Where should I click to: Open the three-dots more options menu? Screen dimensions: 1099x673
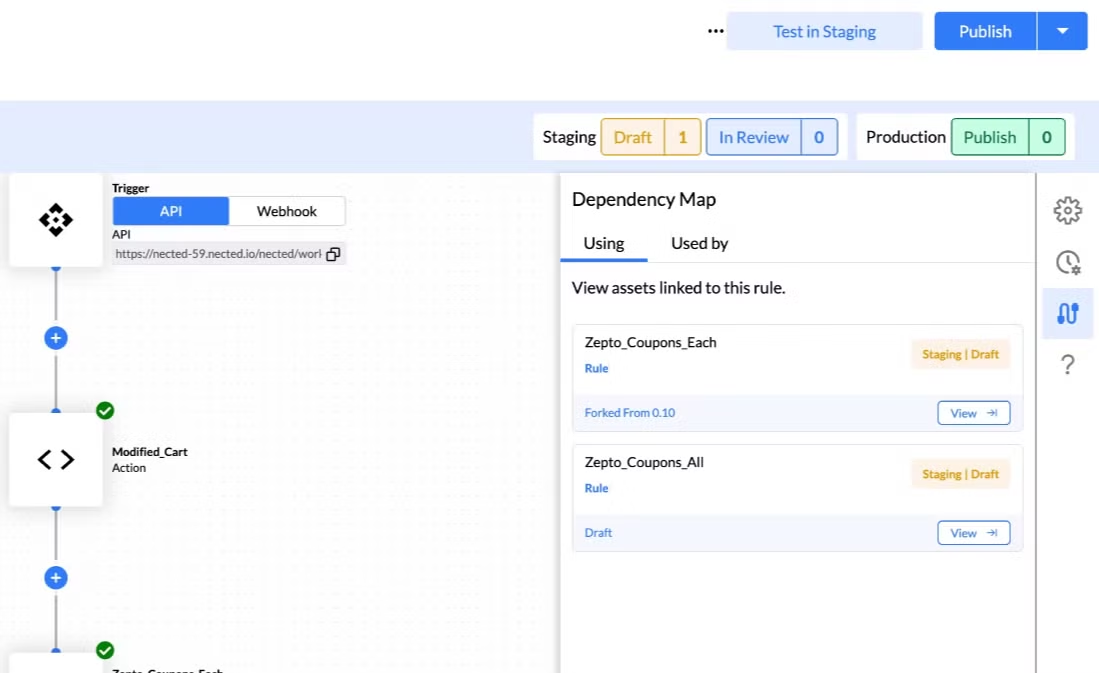[715, 31]
